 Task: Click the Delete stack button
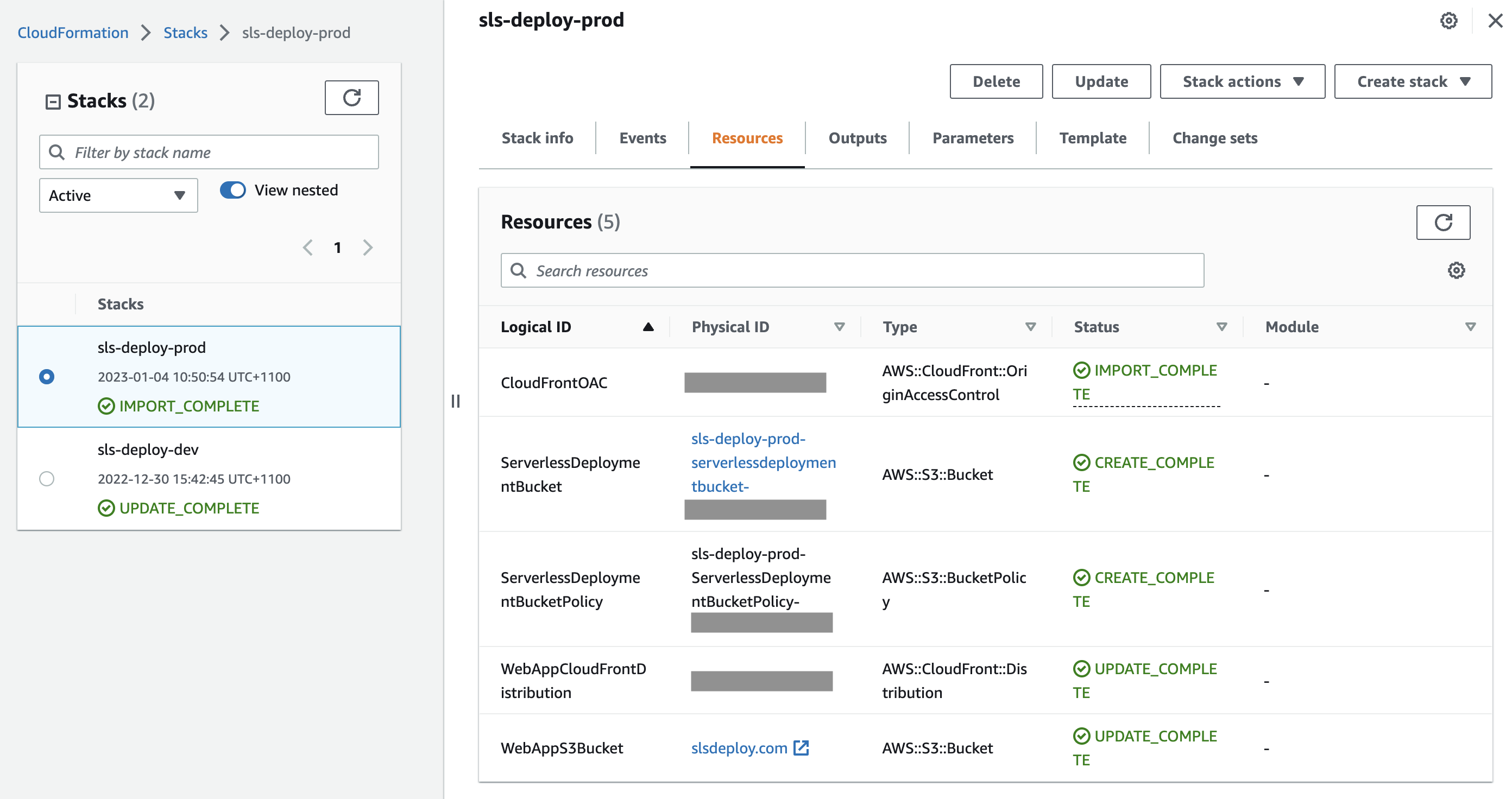(996, 81)
